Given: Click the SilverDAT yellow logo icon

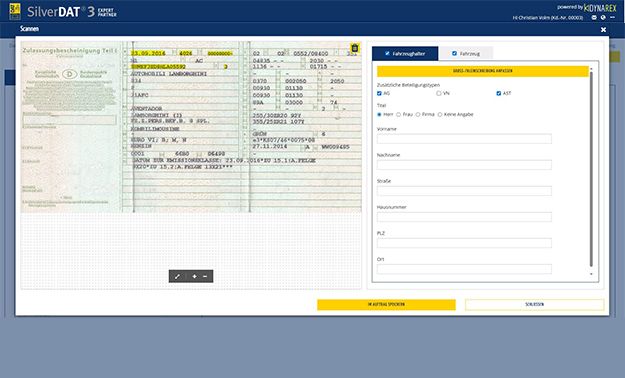Looking at the screenshot, I should coord(15,11).
